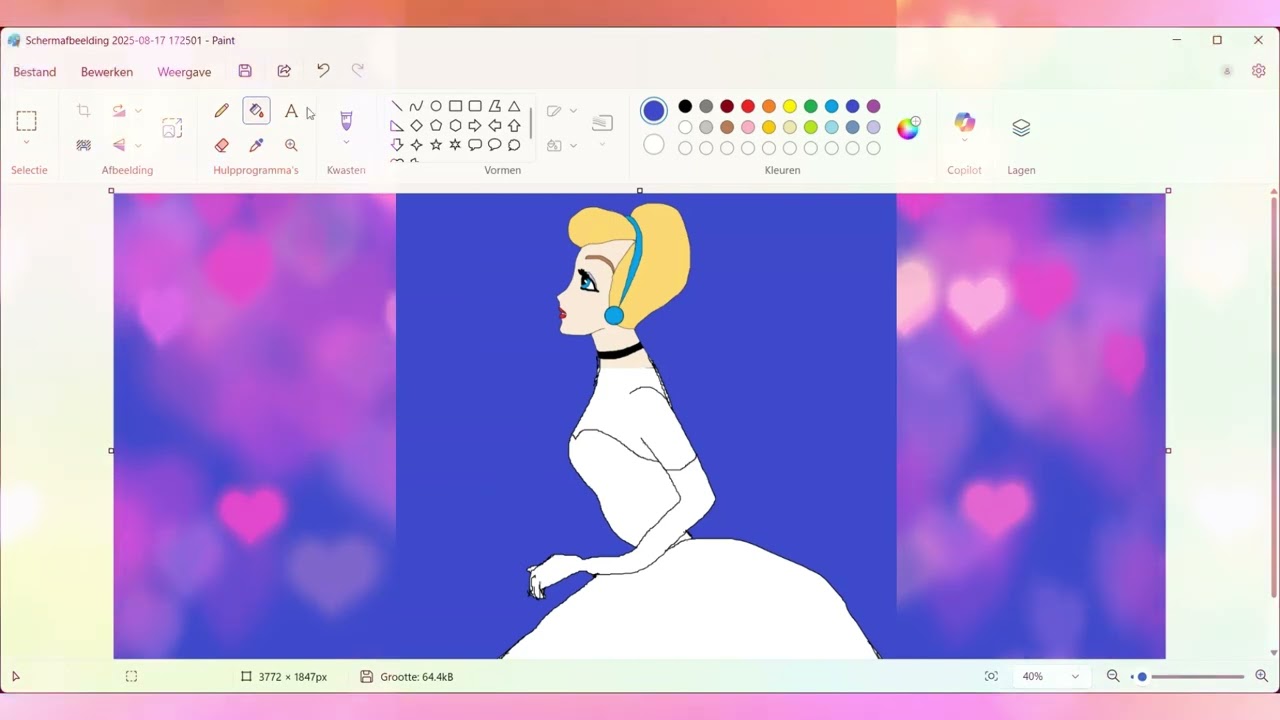Choose the purple color swatch

pos(874,106)
